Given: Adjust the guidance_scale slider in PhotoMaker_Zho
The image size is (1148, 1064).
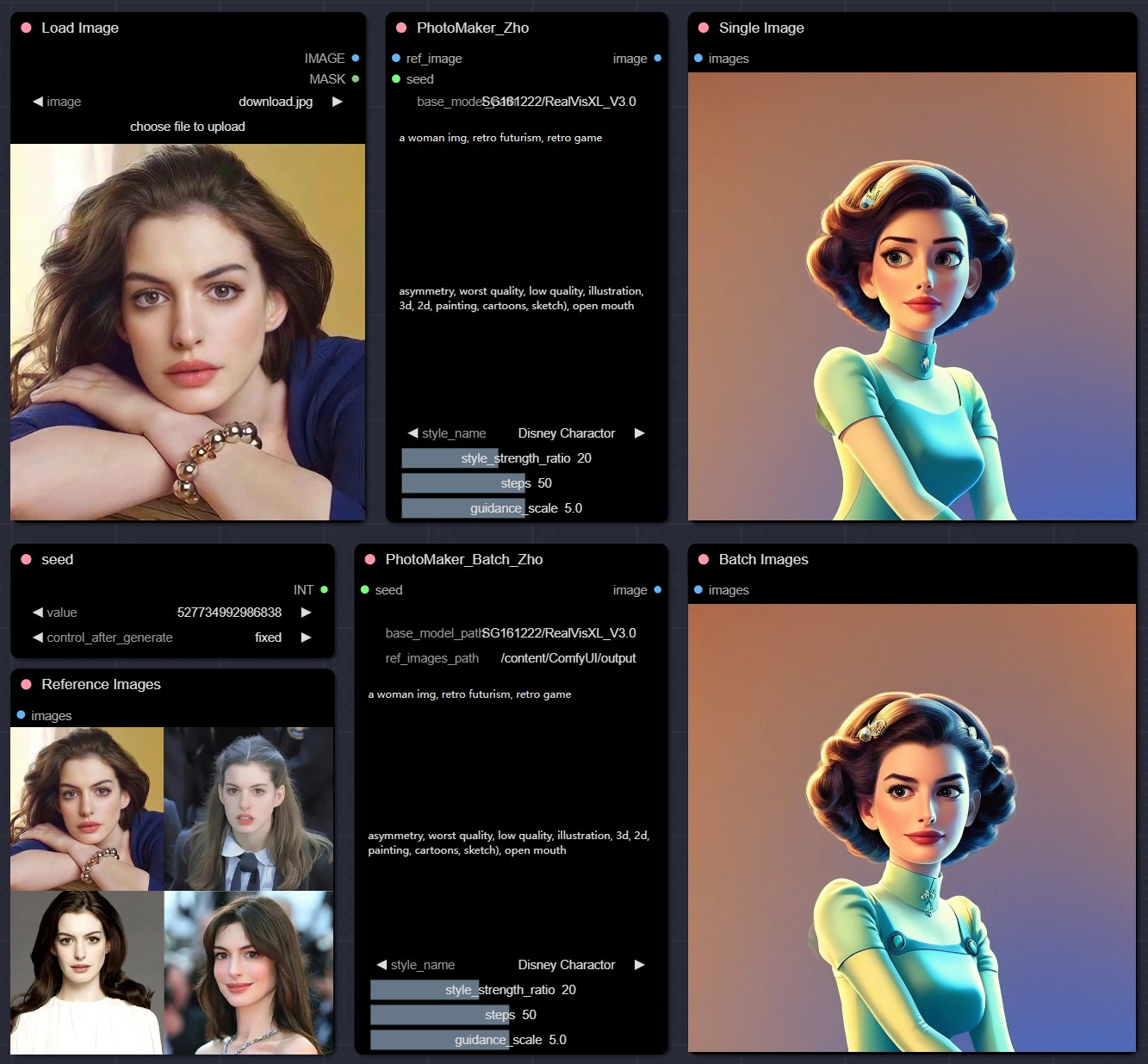Looking at the screenshot, I should (526, 508).
